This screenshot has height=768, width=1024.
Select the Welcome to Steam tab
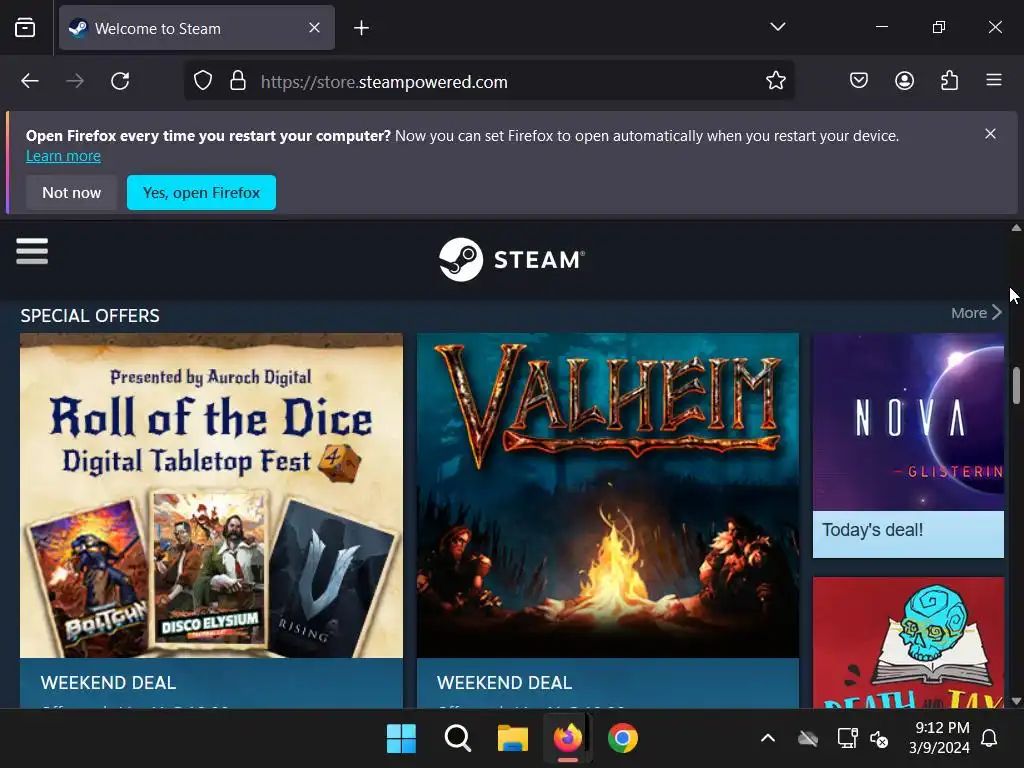(x=197, y=28)
